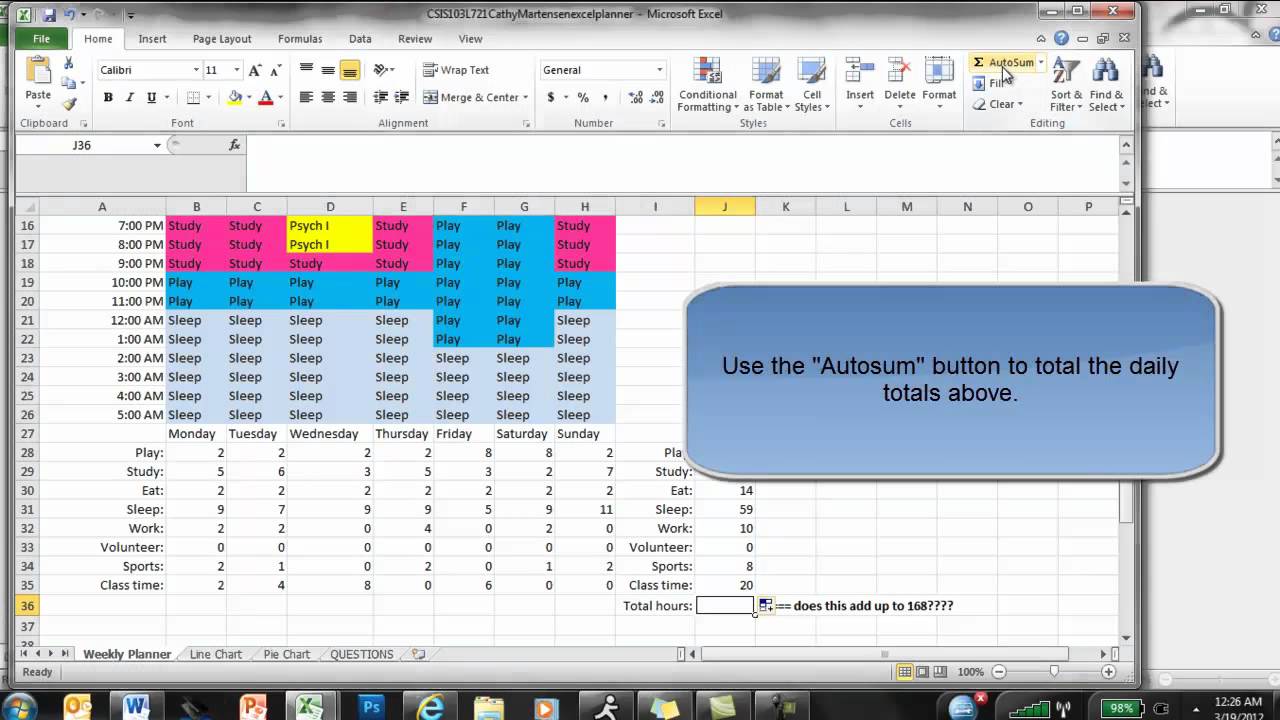Click the Format Painter brush icon
The width and height of the screenshot is (1280, 720).
coord(69,104)
